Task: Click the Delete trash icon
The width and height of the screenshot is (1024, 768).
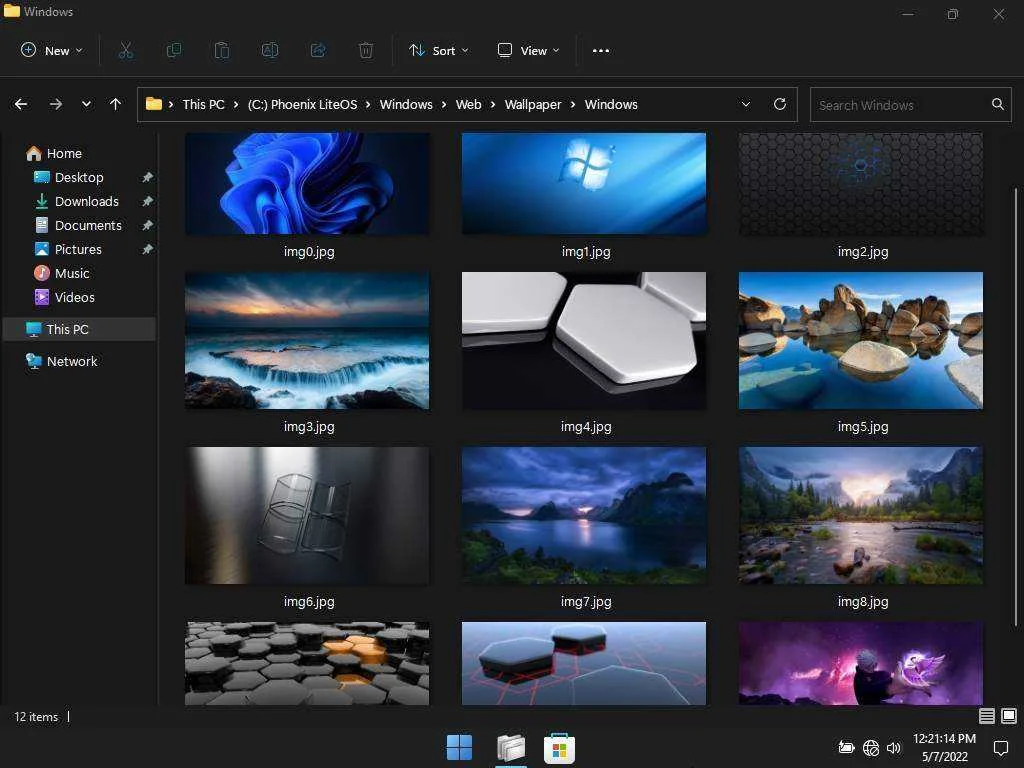Action: 366,50
